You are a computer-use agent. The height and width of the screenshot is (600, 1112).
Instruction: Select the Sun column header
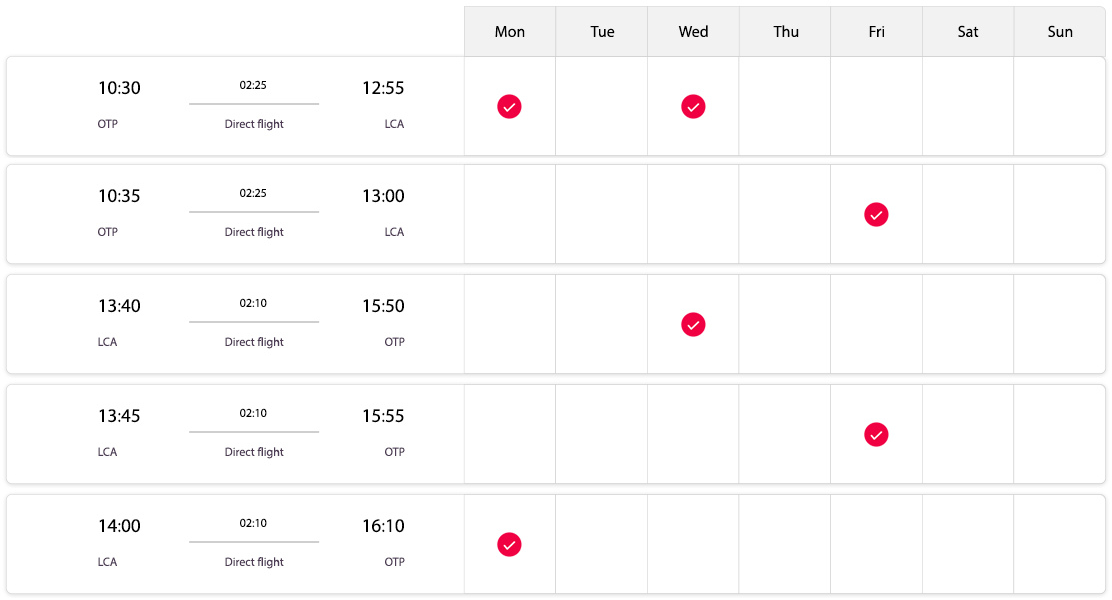coord(1060,31)
